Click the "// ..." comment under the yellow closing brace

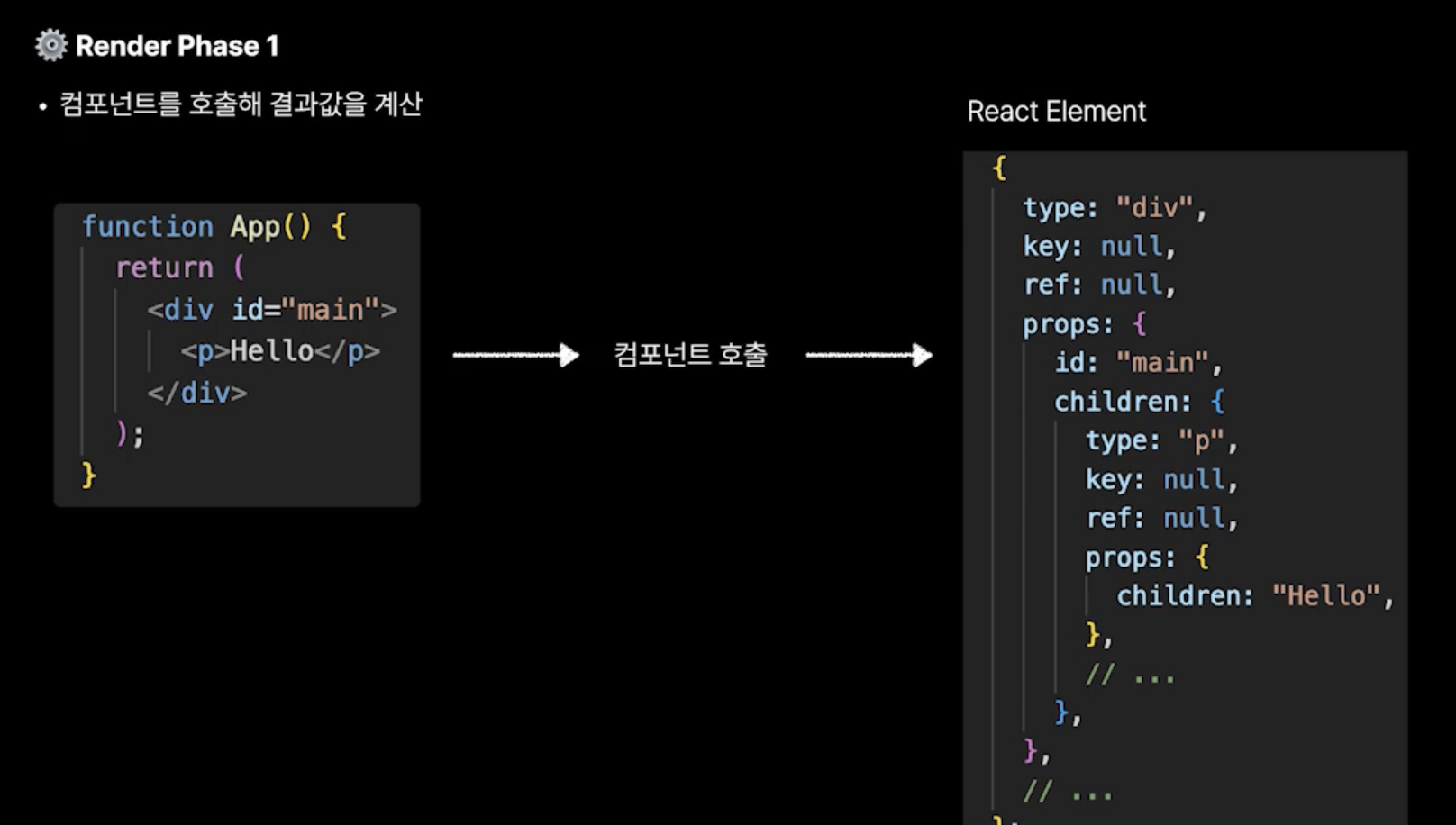(1131, 674)
